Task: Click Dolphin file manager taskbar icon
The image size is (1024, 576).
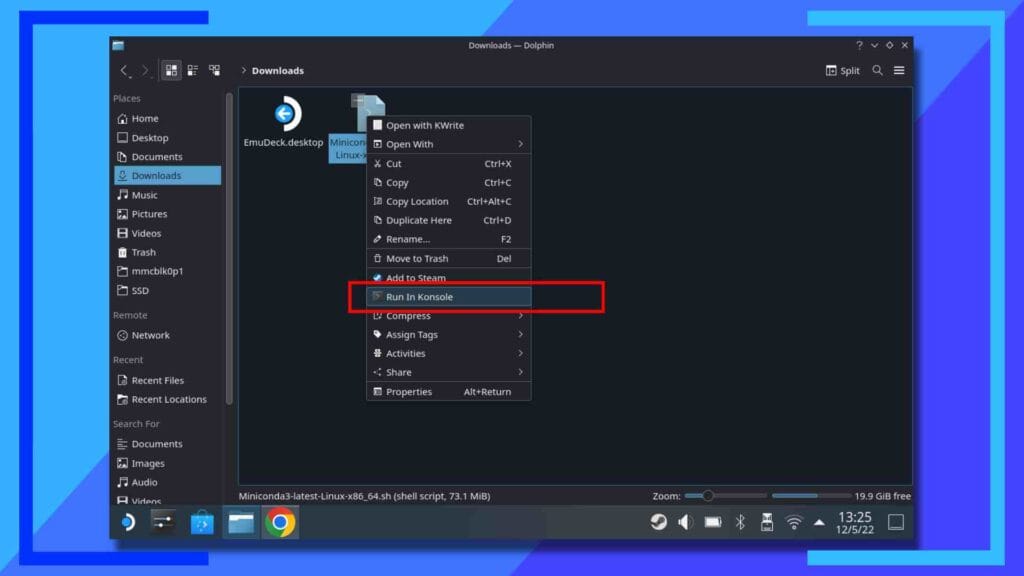Action: click(x=241, y=522)
